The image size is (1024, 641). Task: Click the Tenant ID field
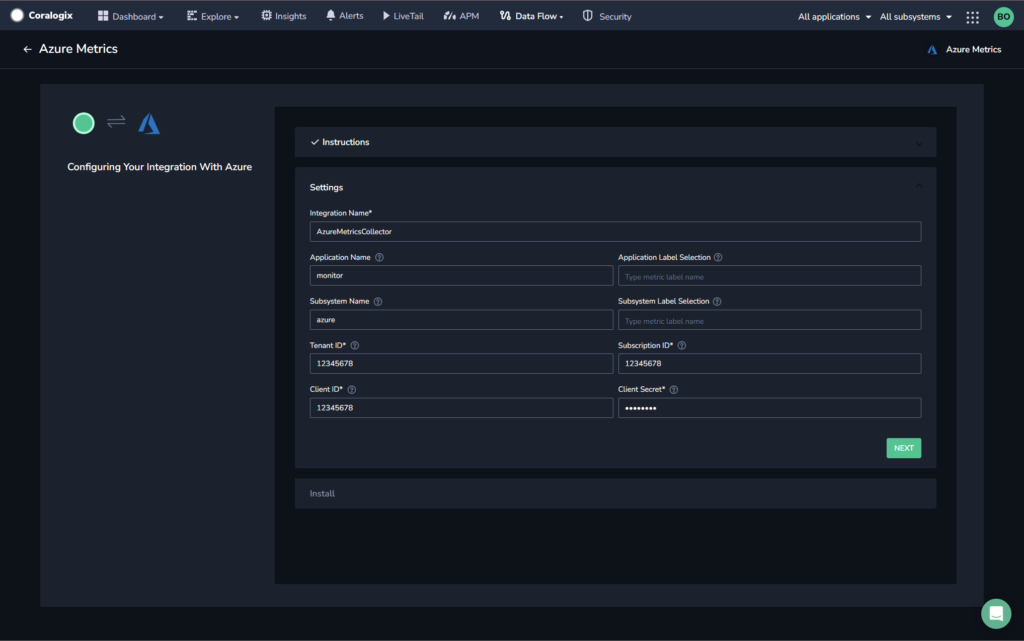(x=461, y=364)
